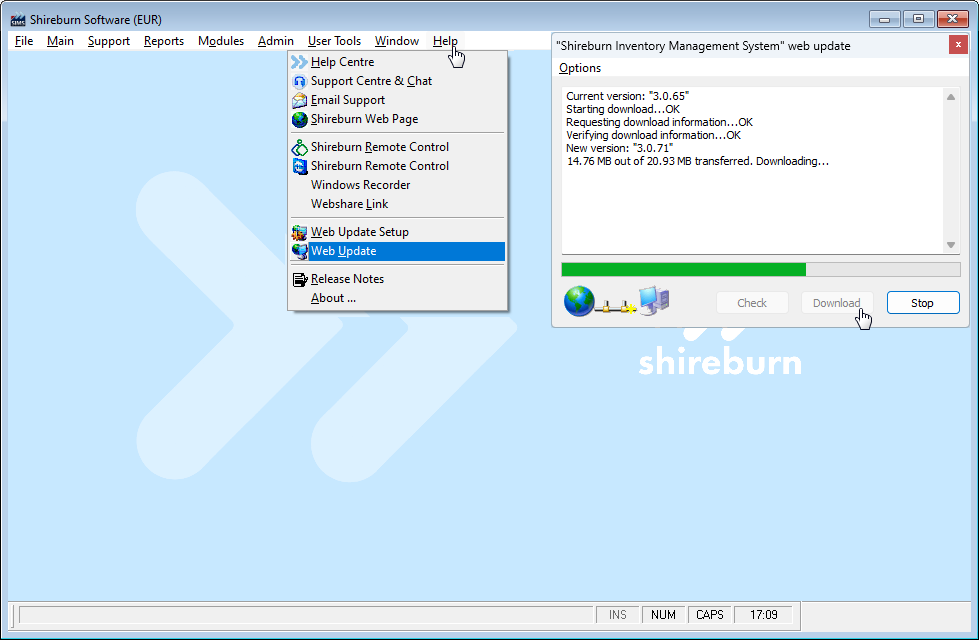
Task: Choose the About ... menu entry
Action: click(x=398, y=298)
